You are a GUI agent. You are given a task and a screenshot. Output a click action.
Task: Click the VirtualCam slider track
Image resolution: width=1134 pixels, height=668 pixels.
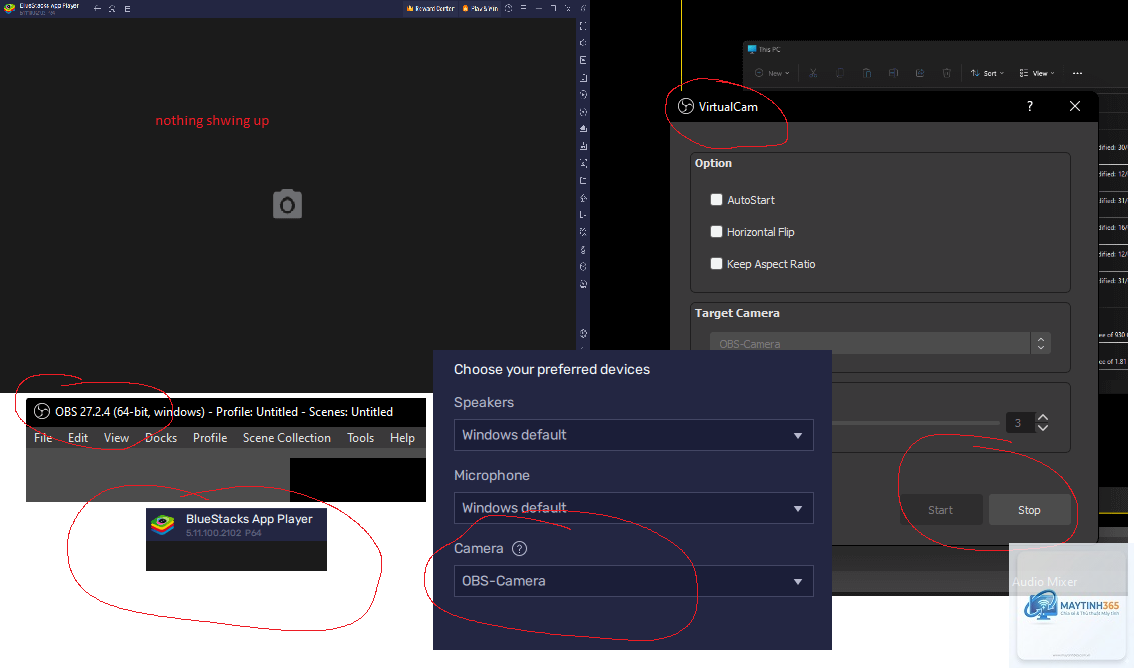(x=916, y=423)
